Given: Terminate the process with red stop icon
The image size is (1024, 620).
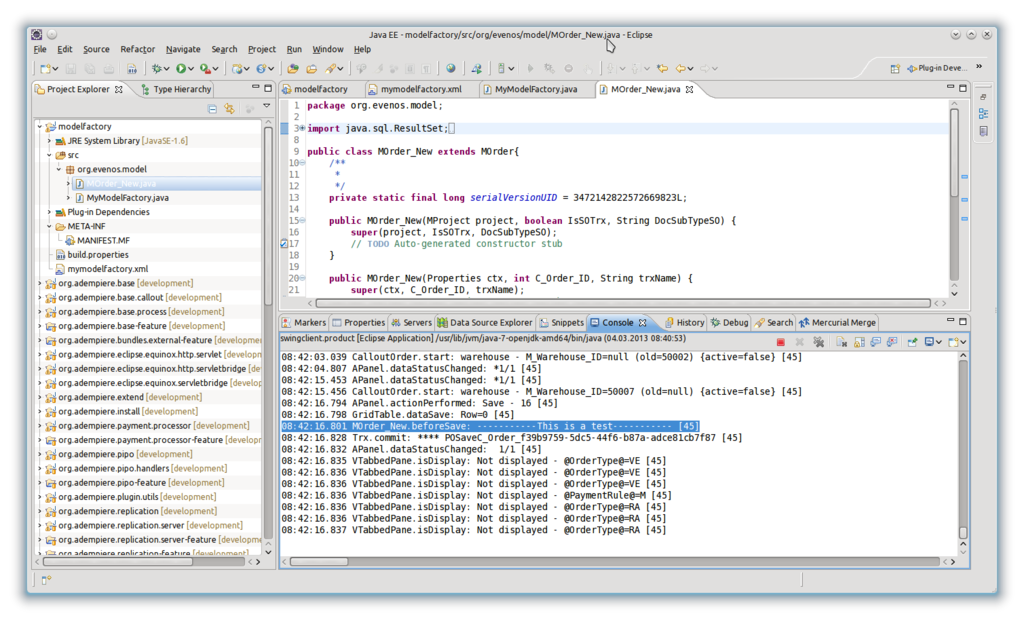Looking at the screenshot, I should (x=781, y=342).
